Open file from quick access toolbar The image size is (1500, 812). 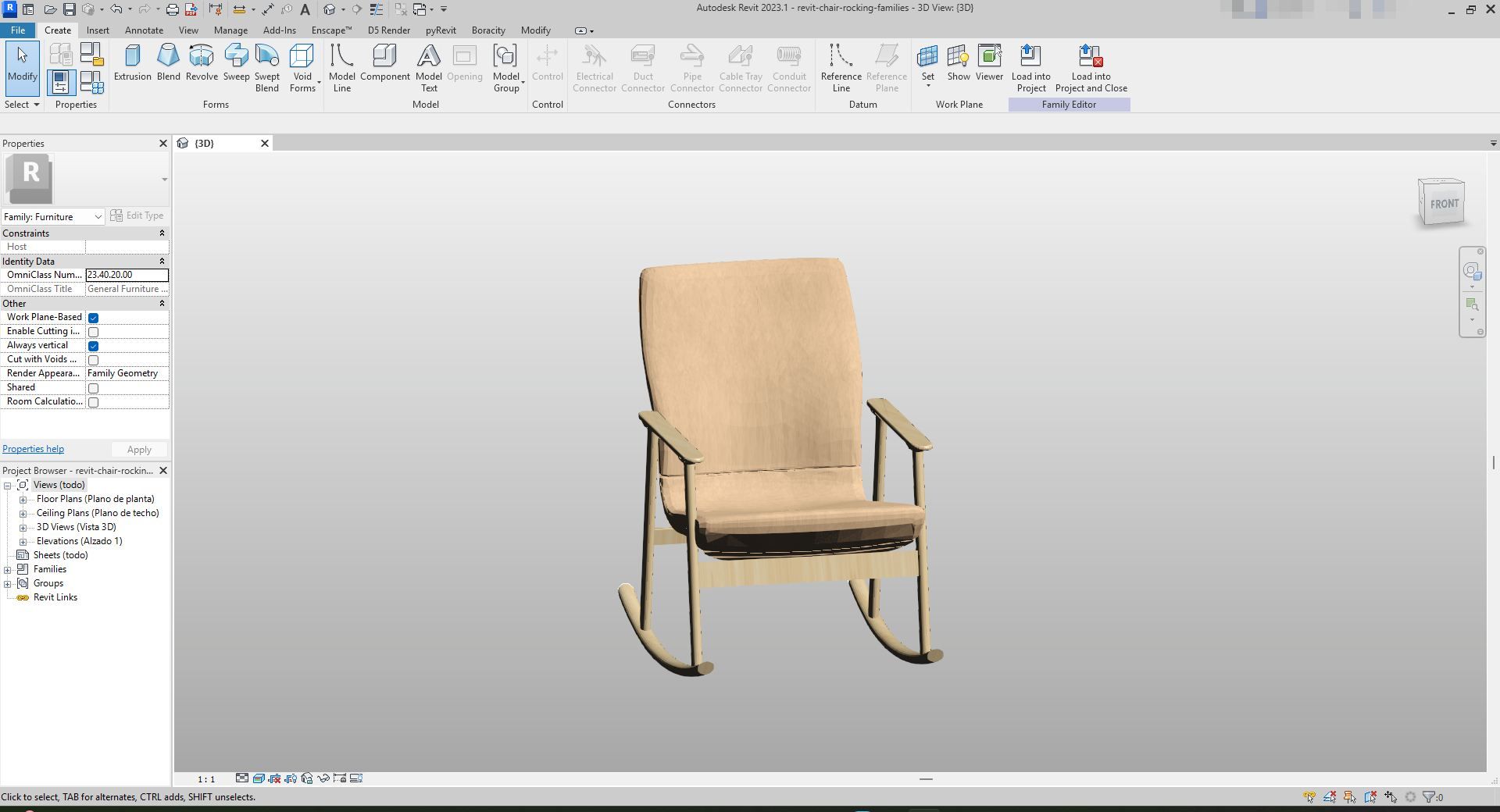50,9
